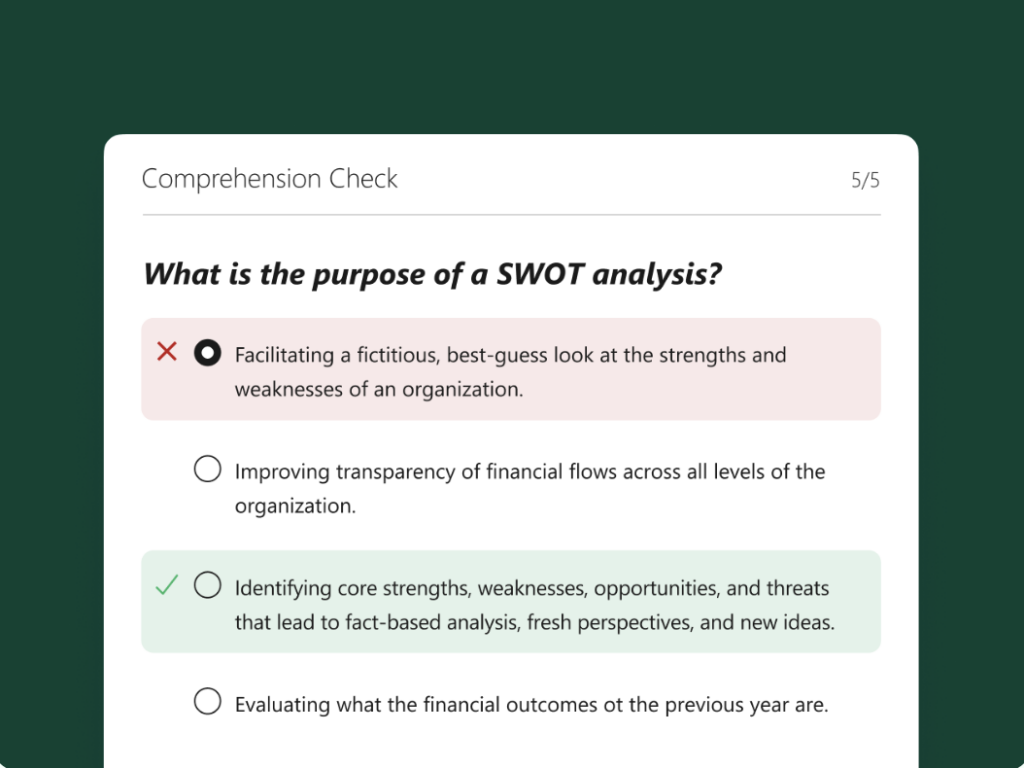1024x768 pixels.
Task: Select the 'Improving transparency' radio button
Action: click(207, 469)
